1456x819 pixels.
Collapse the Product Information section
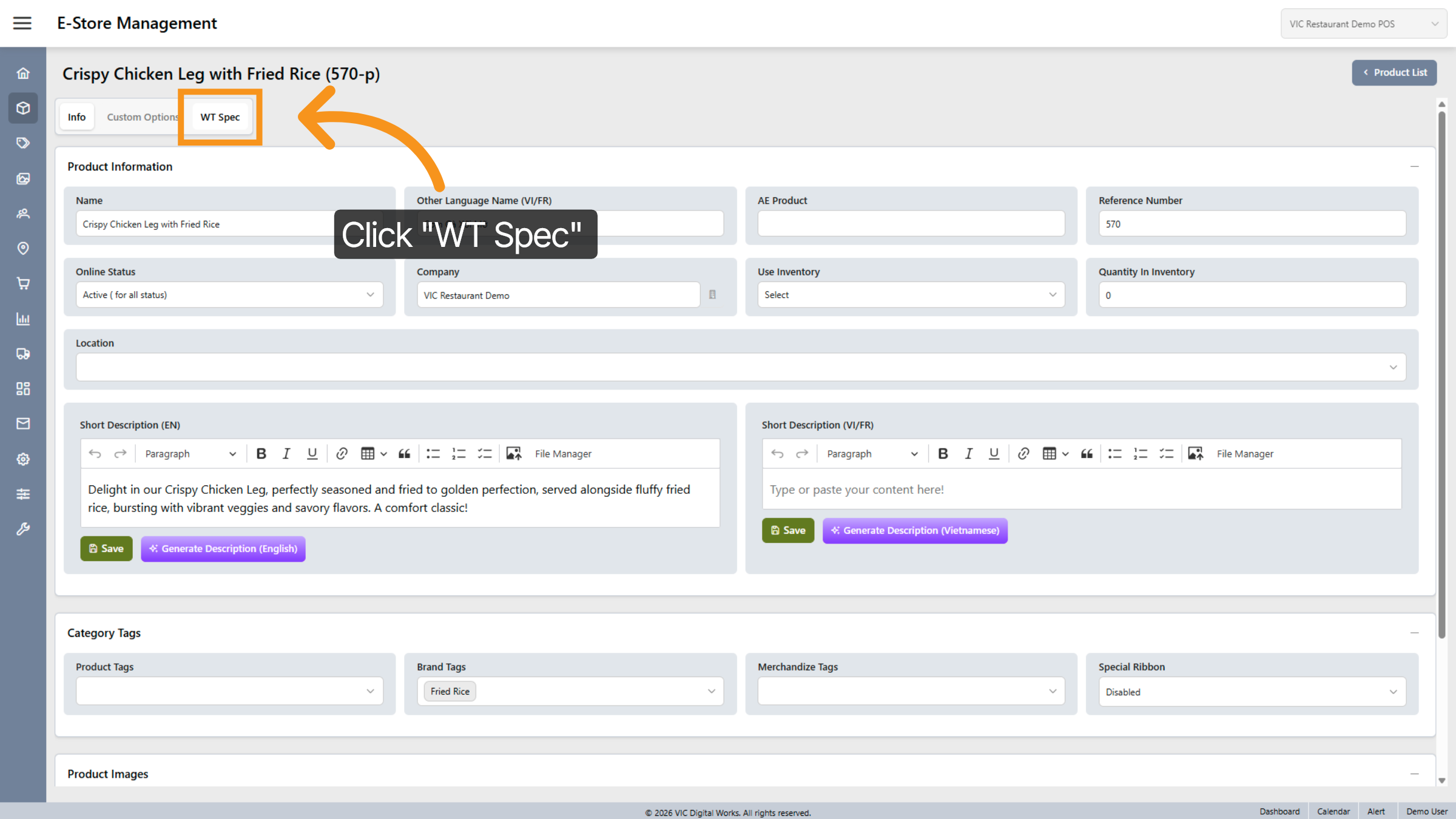click(1414, 166)
